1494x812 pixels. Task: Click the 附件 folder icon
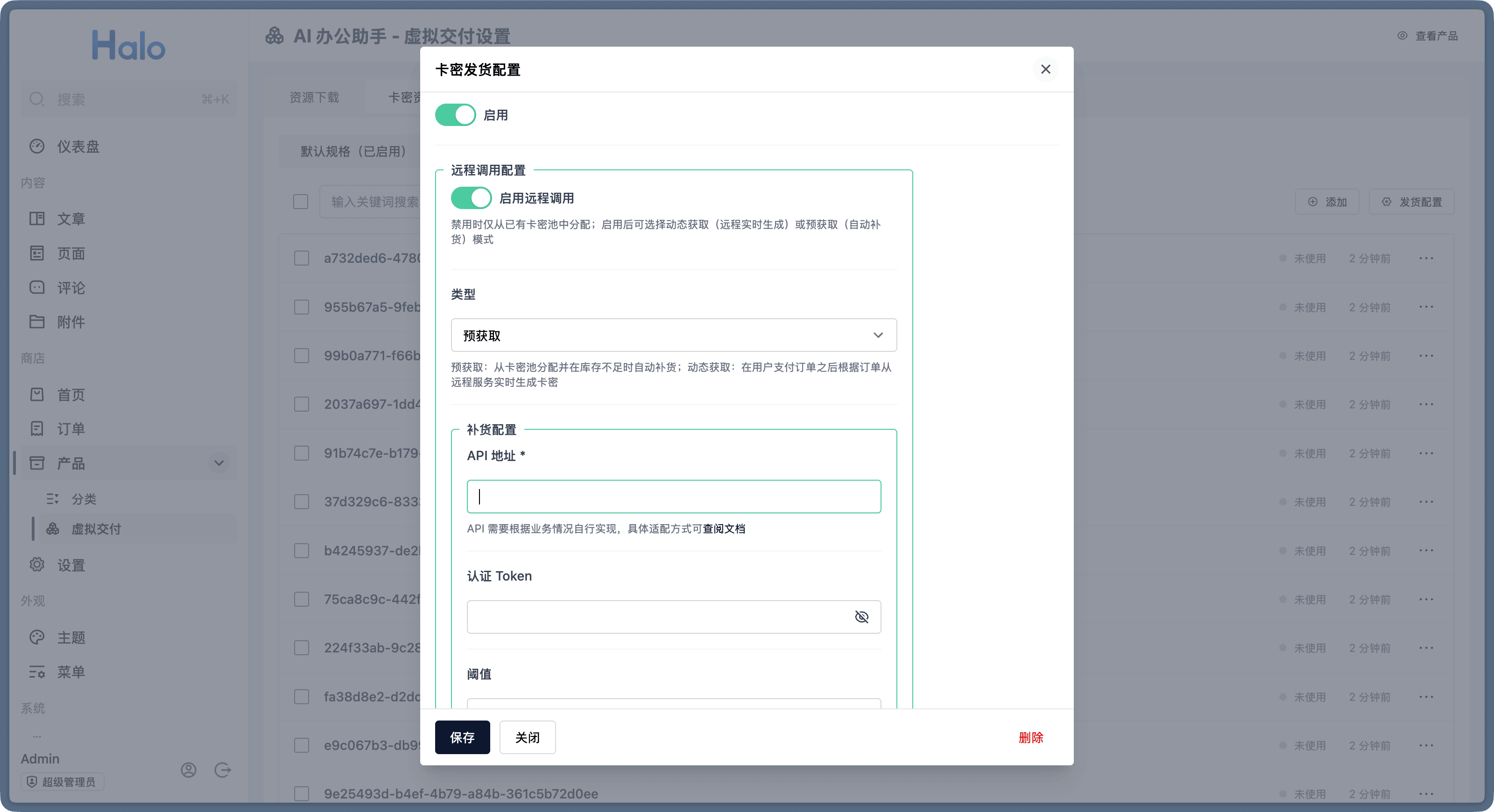tap(37, 322)
